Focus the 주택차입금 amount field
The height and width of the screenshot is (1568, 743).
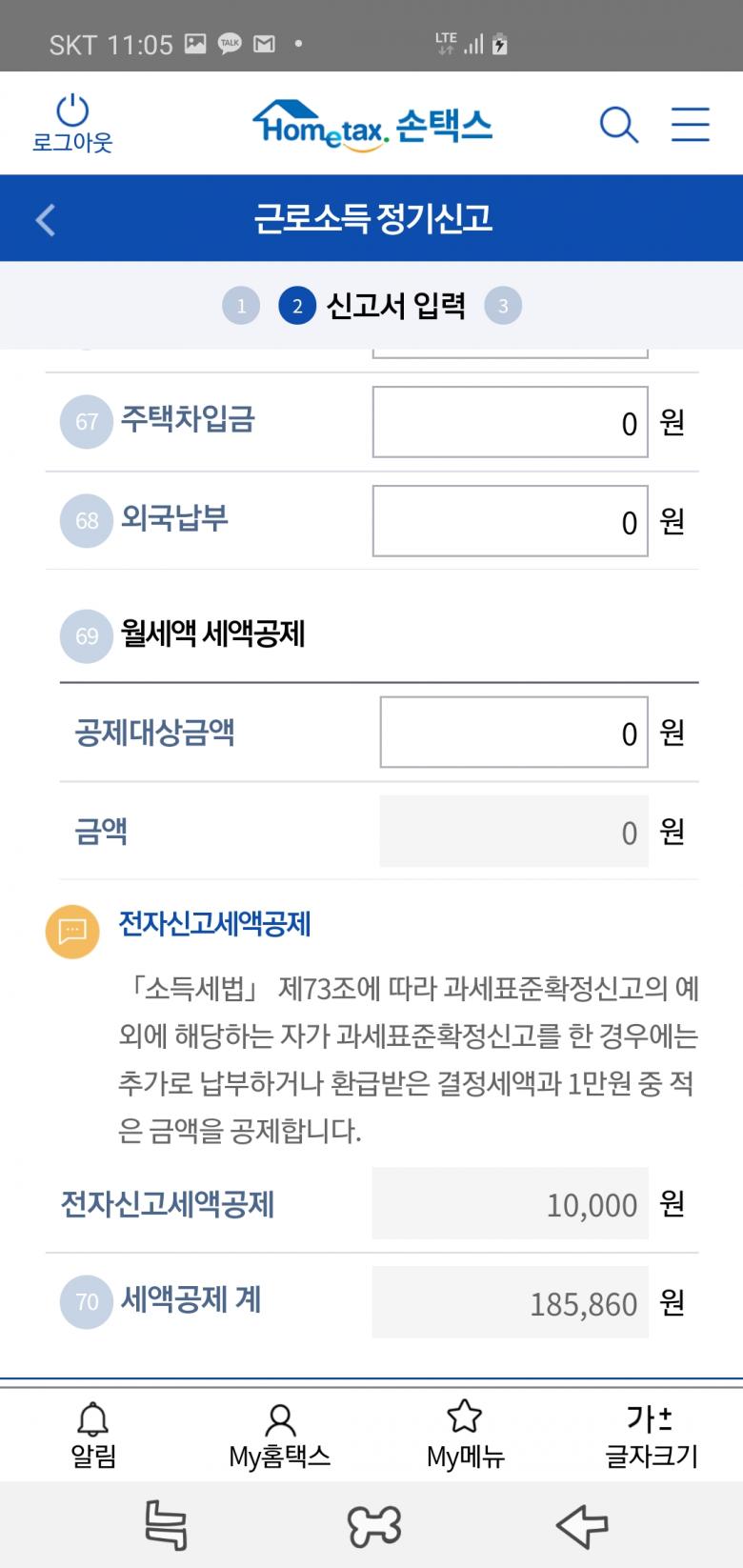[x=510, y=422]
